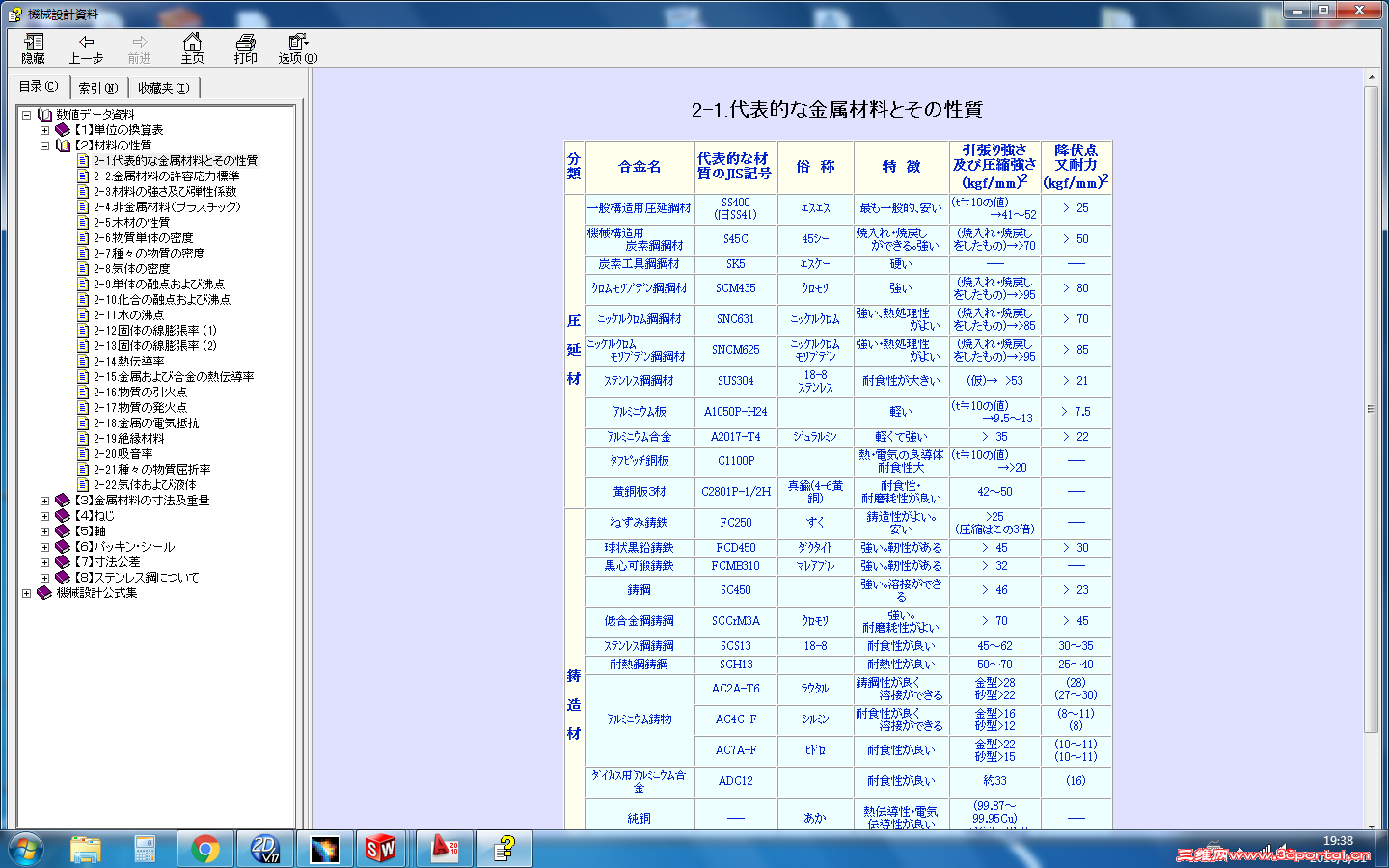
Task: Expand the 【4】ねじ node
Action: [44, 516]
